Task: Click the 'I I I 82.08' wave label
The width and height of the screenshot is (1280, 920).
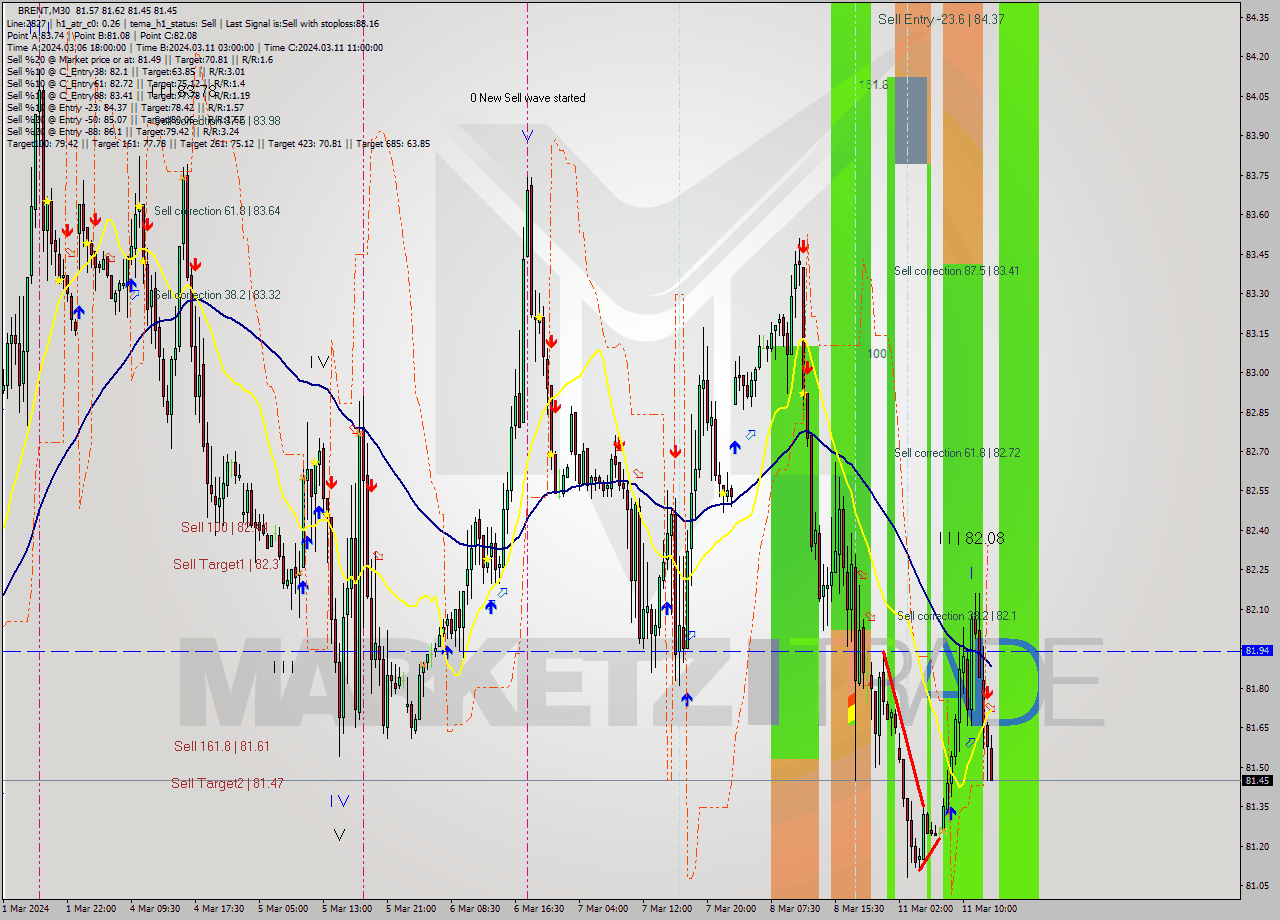Action: [x=971, y=538]
